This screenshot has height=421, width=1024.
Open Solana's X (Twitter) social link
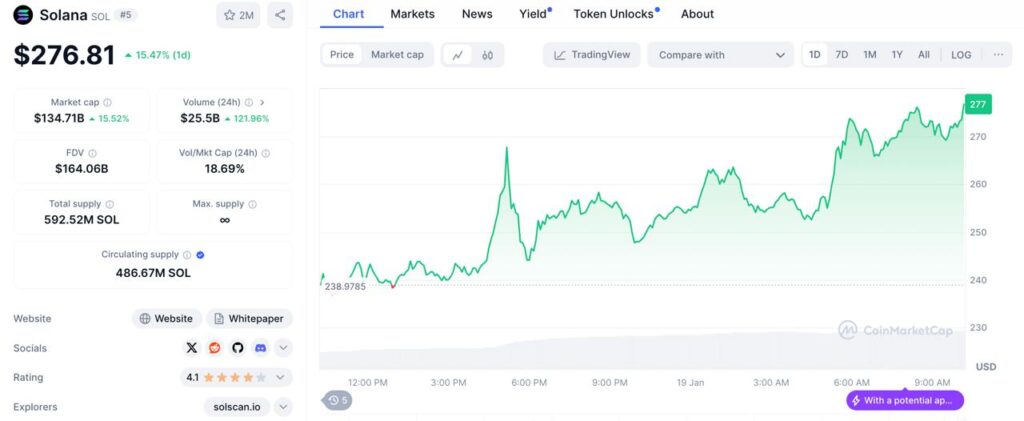[192, 348]
